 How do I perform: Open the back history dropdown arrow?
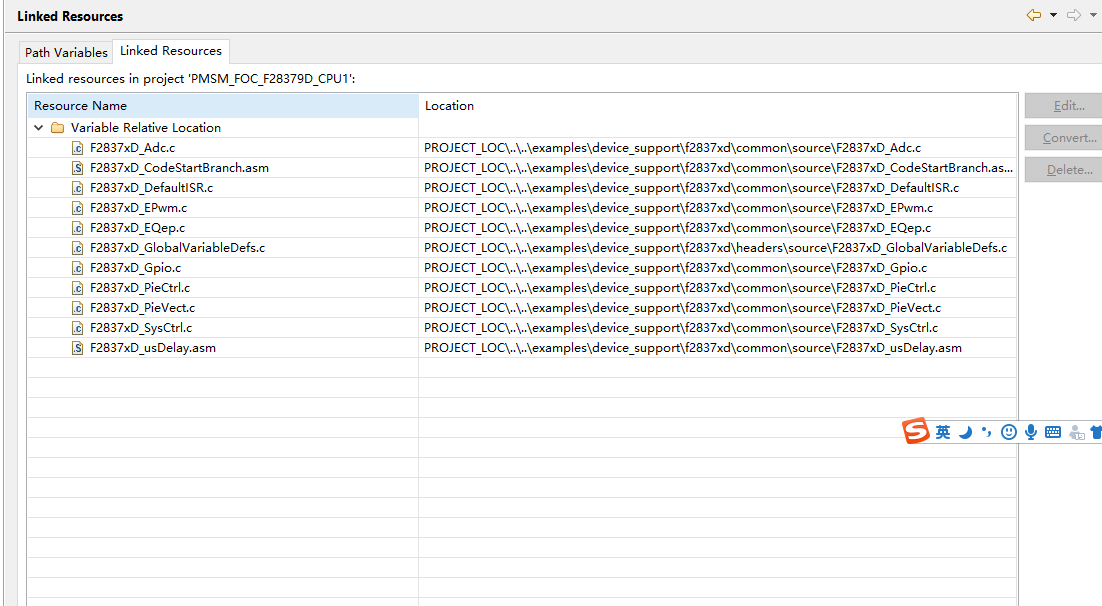(1053, 16)
